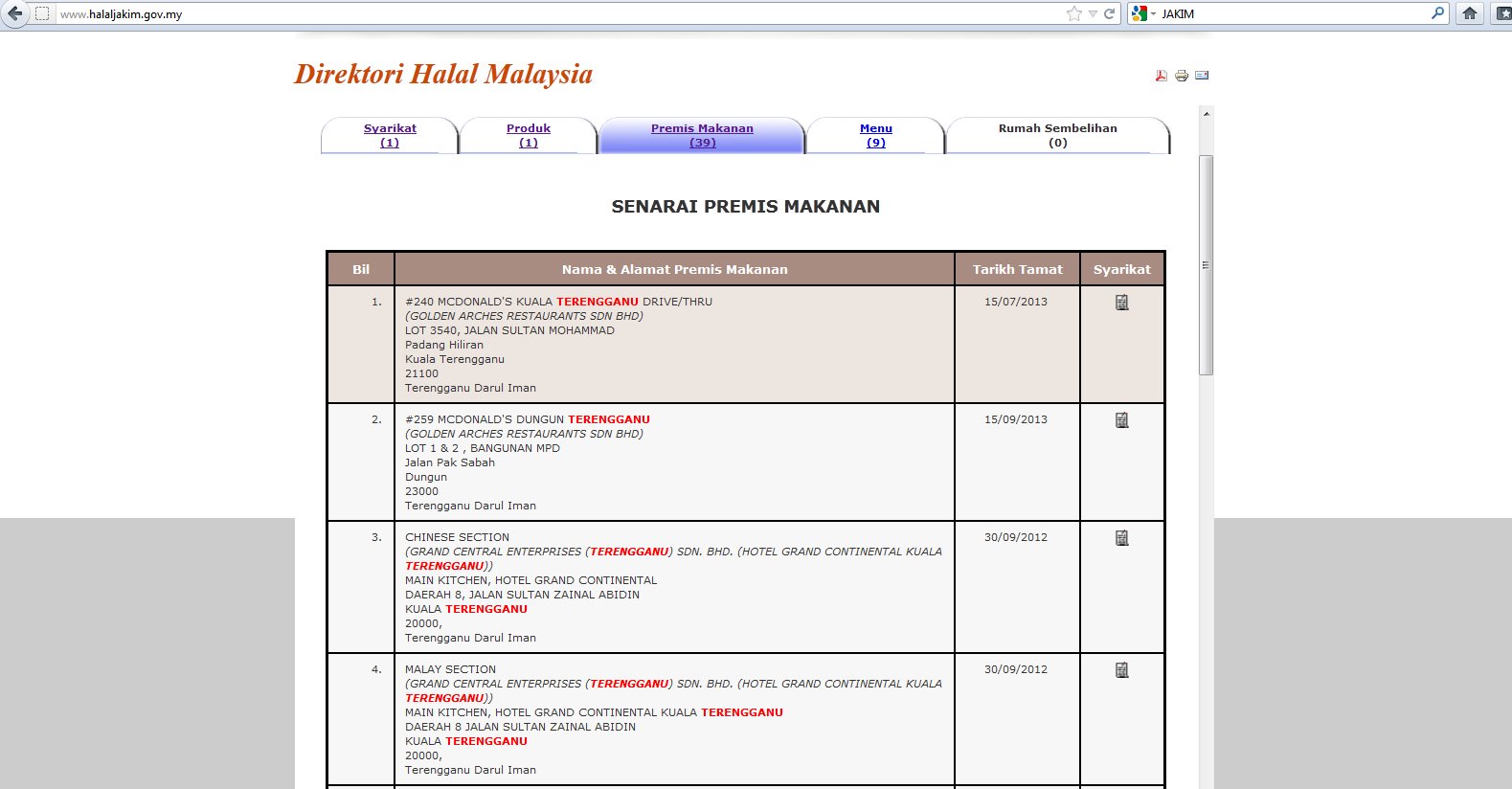
Task: Open company details for Chinese Section row
Action: click(x=1122, y=538)
